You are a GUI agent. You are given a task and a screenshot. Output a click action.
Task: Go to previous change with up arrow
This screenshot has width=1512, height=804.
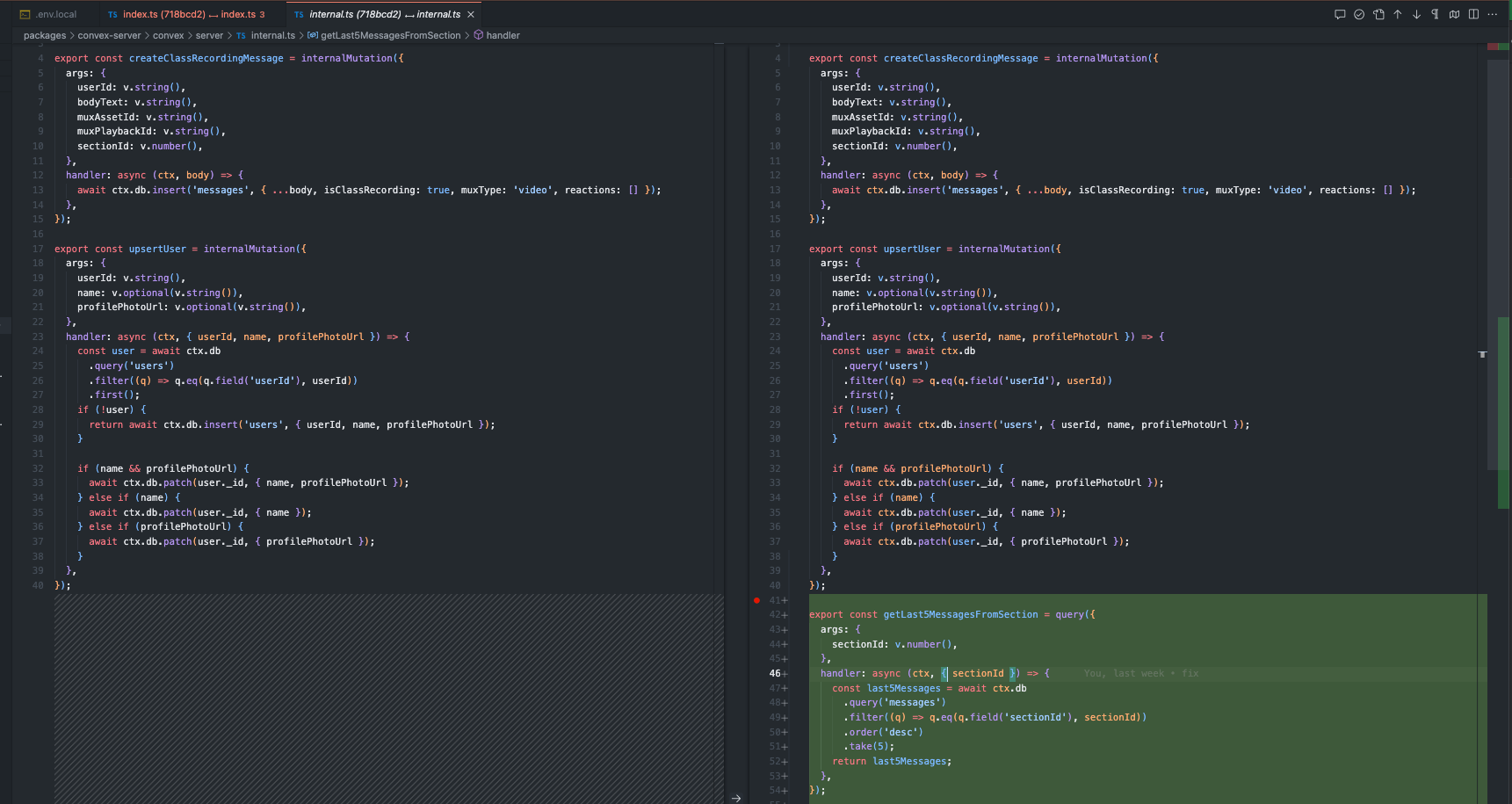[x=1398, y=14]
